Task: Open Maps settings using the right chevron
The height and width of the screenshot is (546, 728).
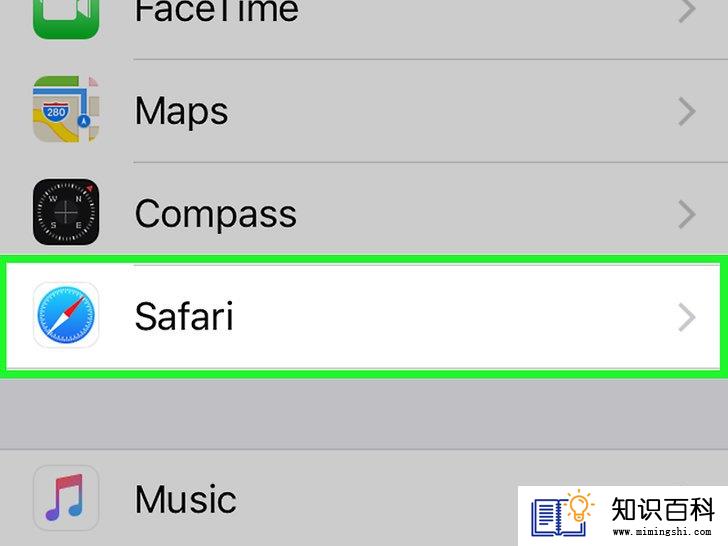Action: [x=687, y=111]
